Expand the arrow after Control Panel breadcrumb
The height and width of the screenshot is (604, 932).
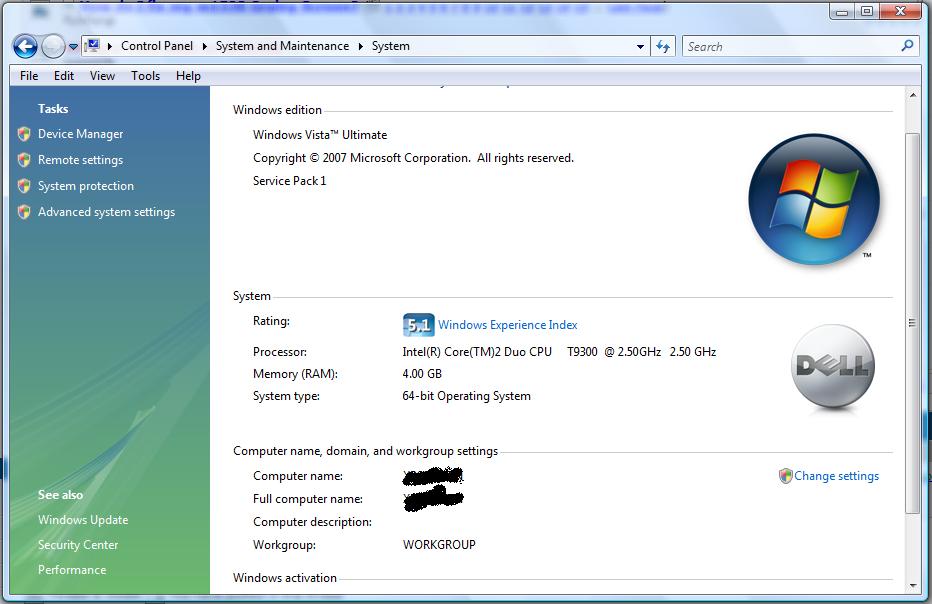pos(204,46)
